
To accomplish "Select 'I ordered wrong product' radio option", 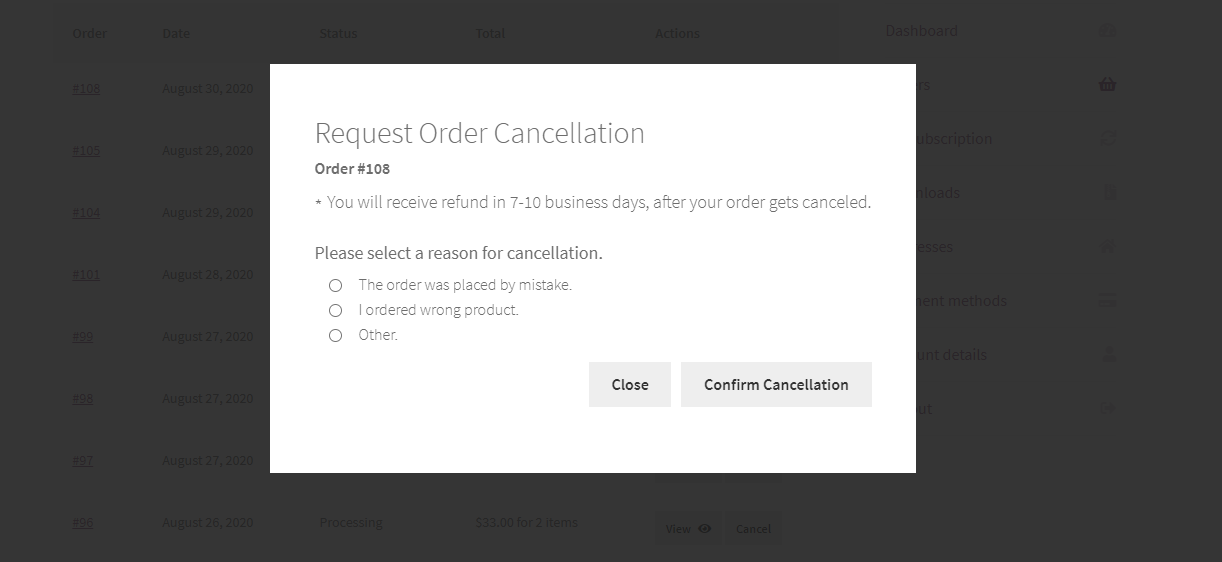I will (336, 310).
